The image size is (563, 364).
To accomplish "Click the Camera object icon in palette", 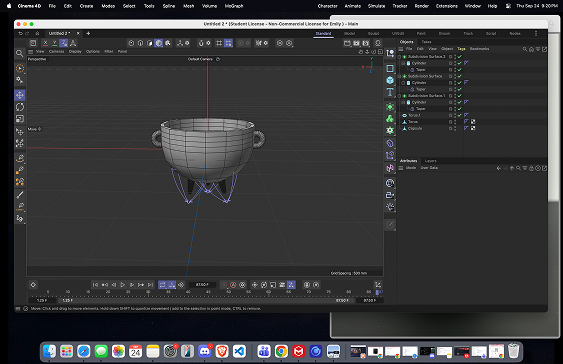I will pyautogui.click(x=390, y=195).
